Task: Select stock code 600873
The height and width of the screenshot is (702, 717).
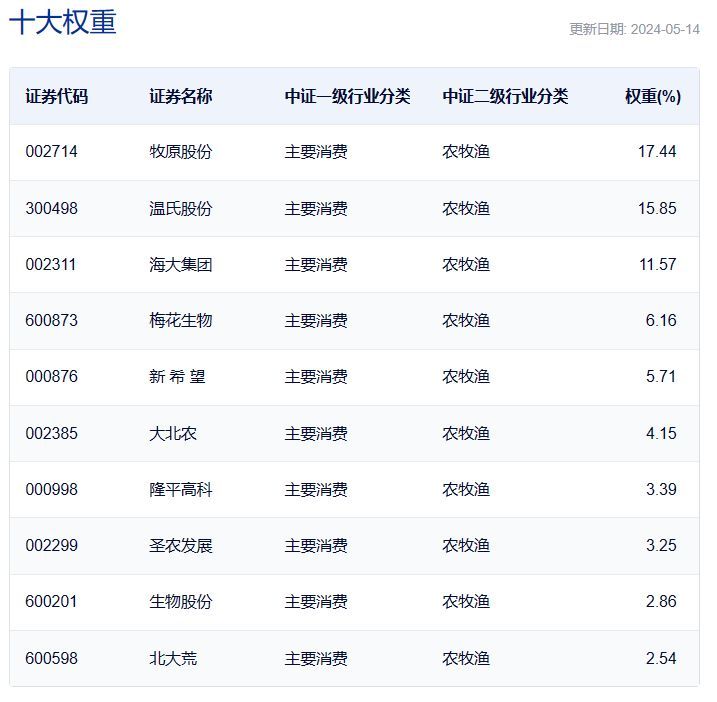Action: (52, 320)
